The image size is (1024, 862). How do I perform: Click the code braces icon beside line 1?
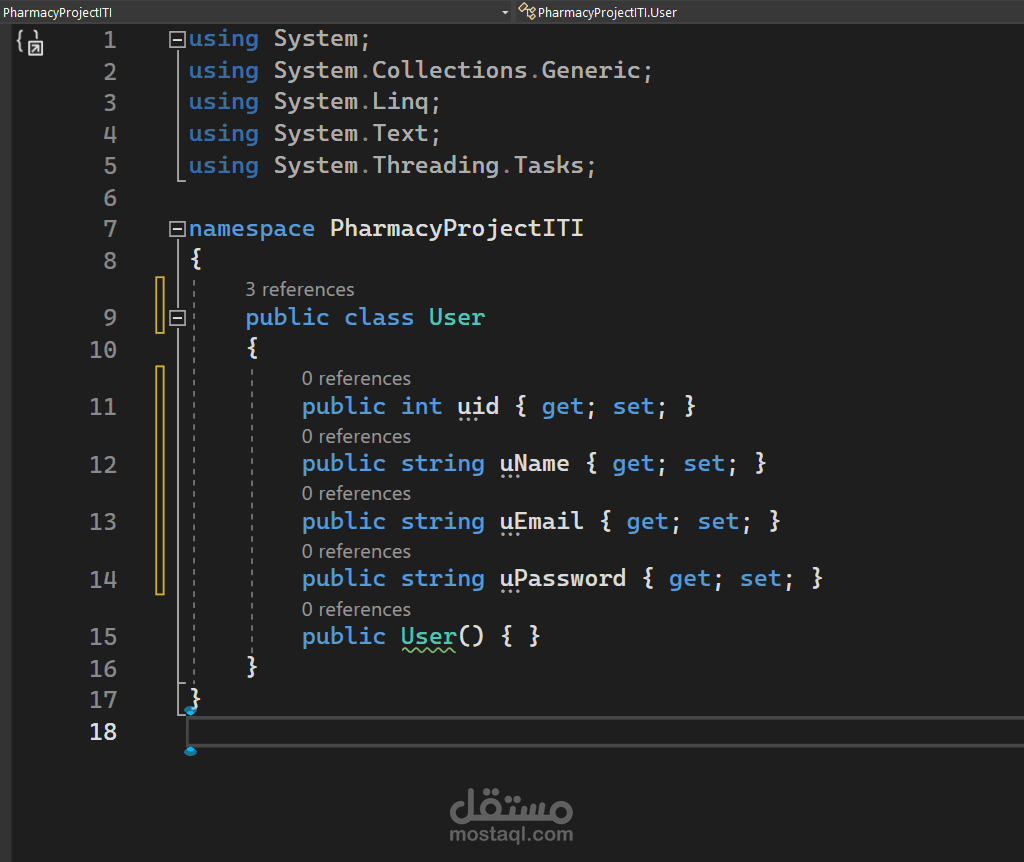point(29,43)
